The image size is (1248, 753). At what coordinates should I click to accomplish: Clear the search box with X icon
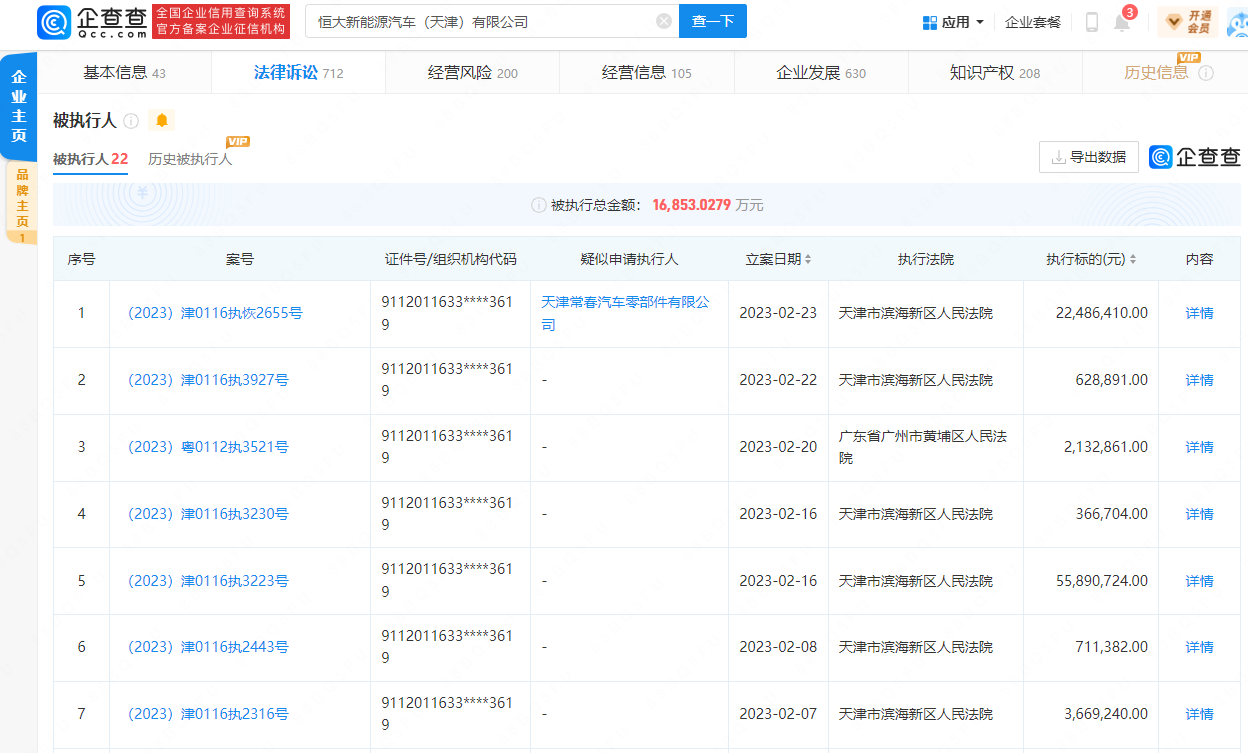[x=664, y=21]
